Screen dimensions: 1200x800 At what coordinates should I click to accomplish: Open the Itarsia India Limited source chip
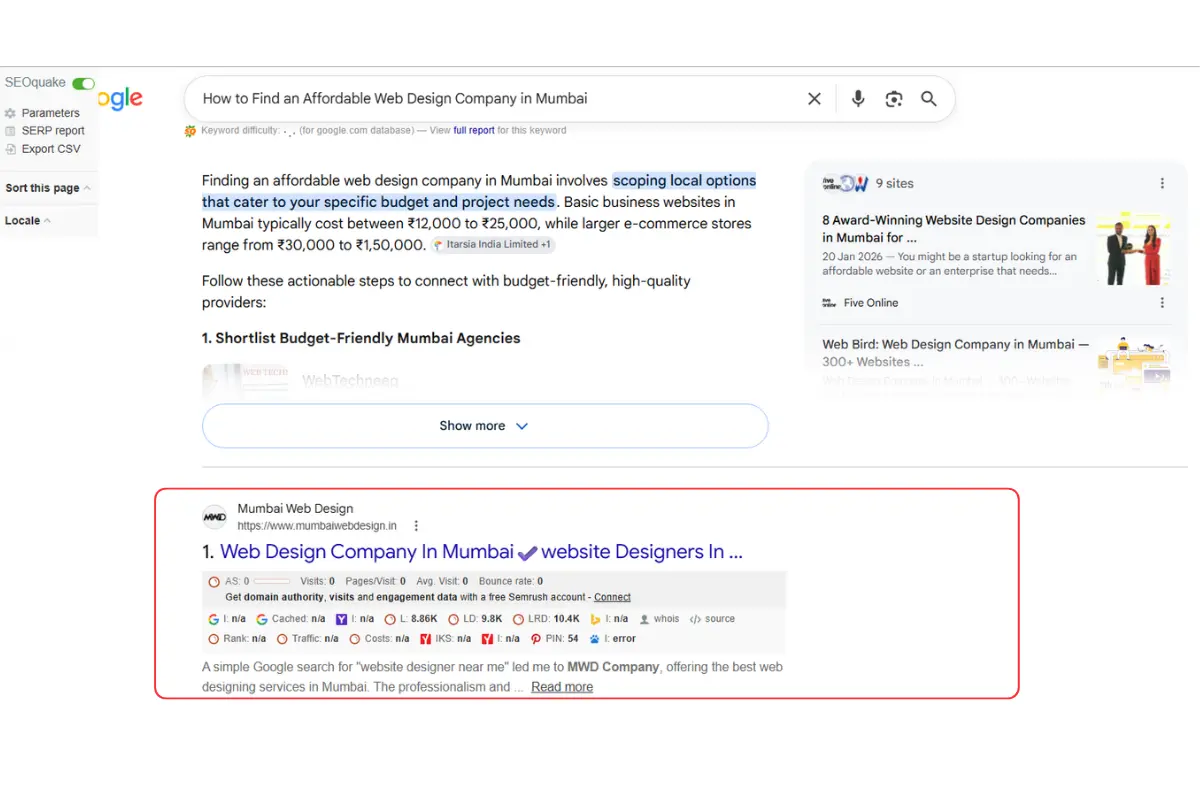tap(493, 245)
